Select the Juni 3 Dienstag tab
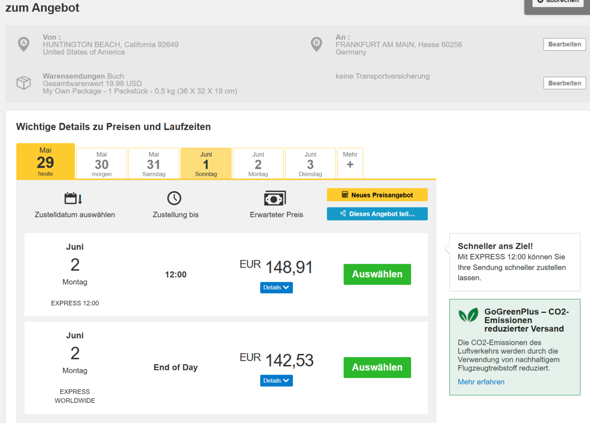The height and width of the screenshot is (423, 590). [x=310, y=163]
